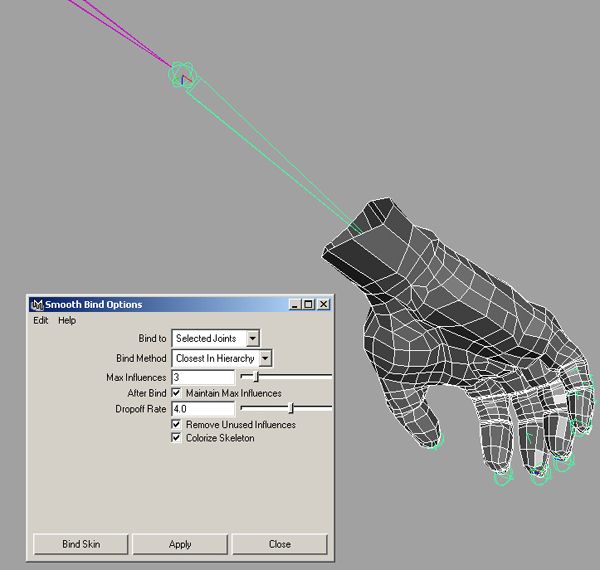Expand the Bind Method dropdown
600x570 pixels.
(x=221, y=358)
